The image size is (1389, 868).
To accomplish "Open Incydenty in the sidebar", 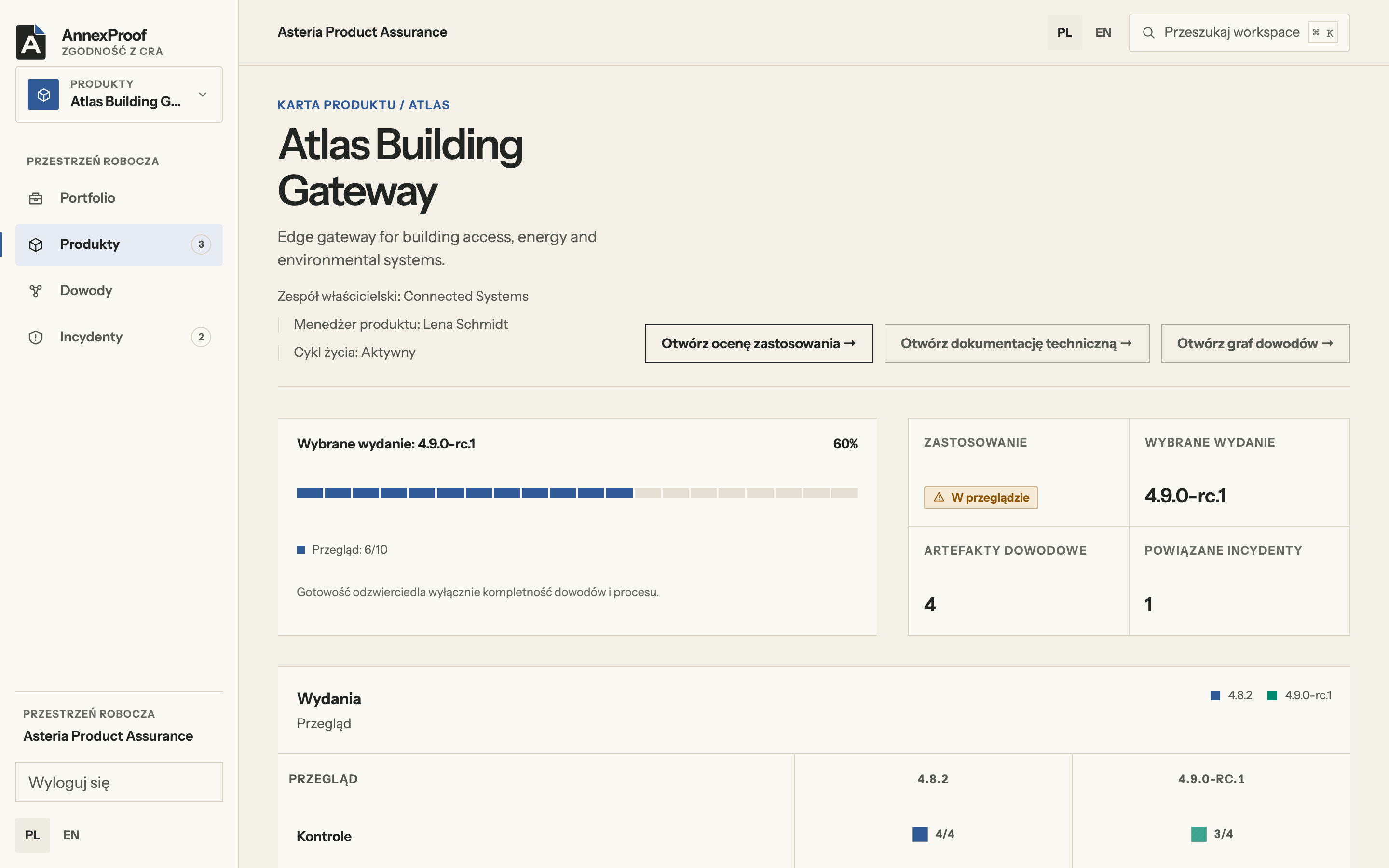I will [119, 337].
